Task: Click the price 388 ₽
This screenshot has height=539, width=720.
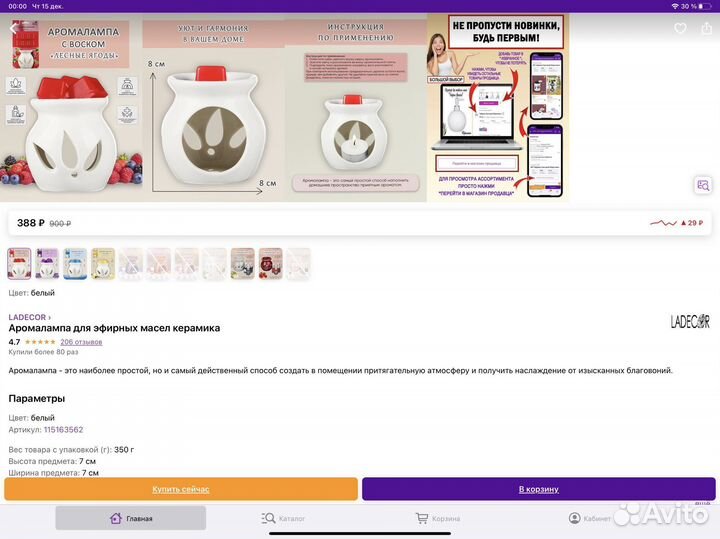Action: click(x=31, y=223)
